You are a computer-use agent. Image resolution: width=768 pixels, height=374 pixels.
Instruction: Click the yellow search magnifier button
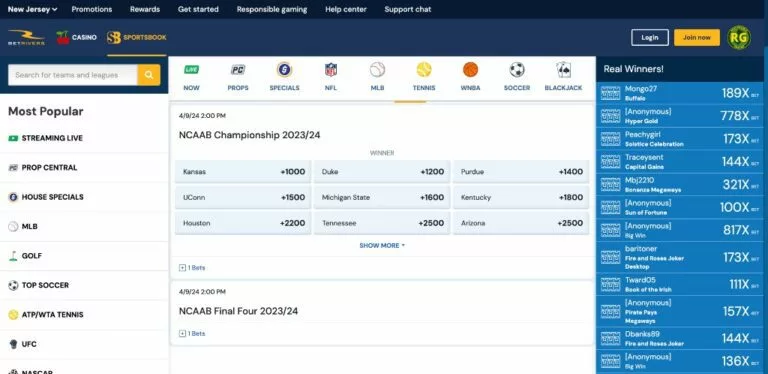click(x=149, y=75)
